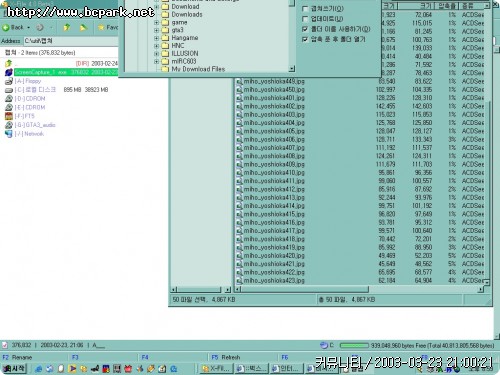Click the [A-] Floppy drive icon
The width and height of the screenshot is (500, 375).
9,81
